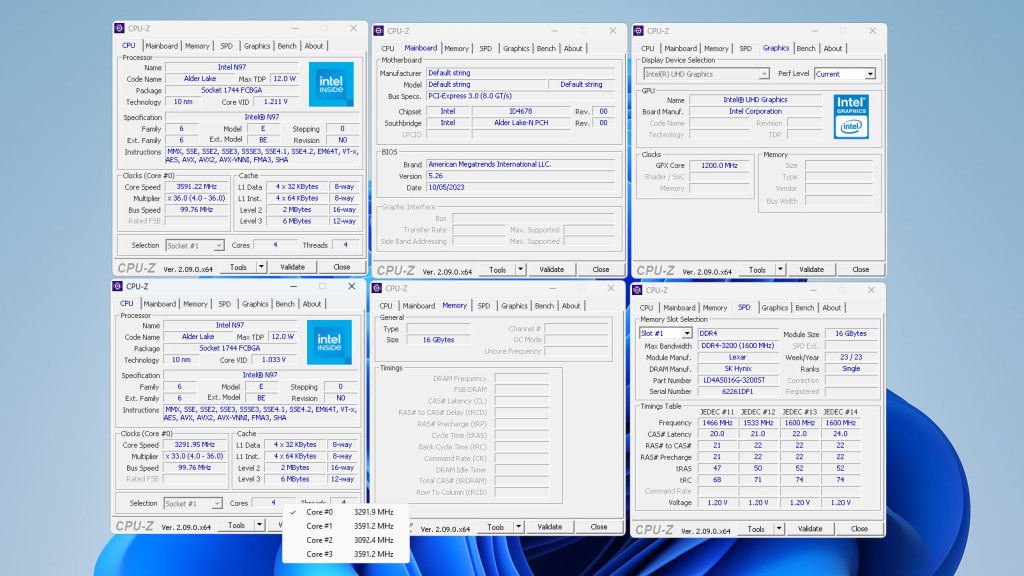Click the LD4AS016G-3200ST part number field

tap(737, 380)
